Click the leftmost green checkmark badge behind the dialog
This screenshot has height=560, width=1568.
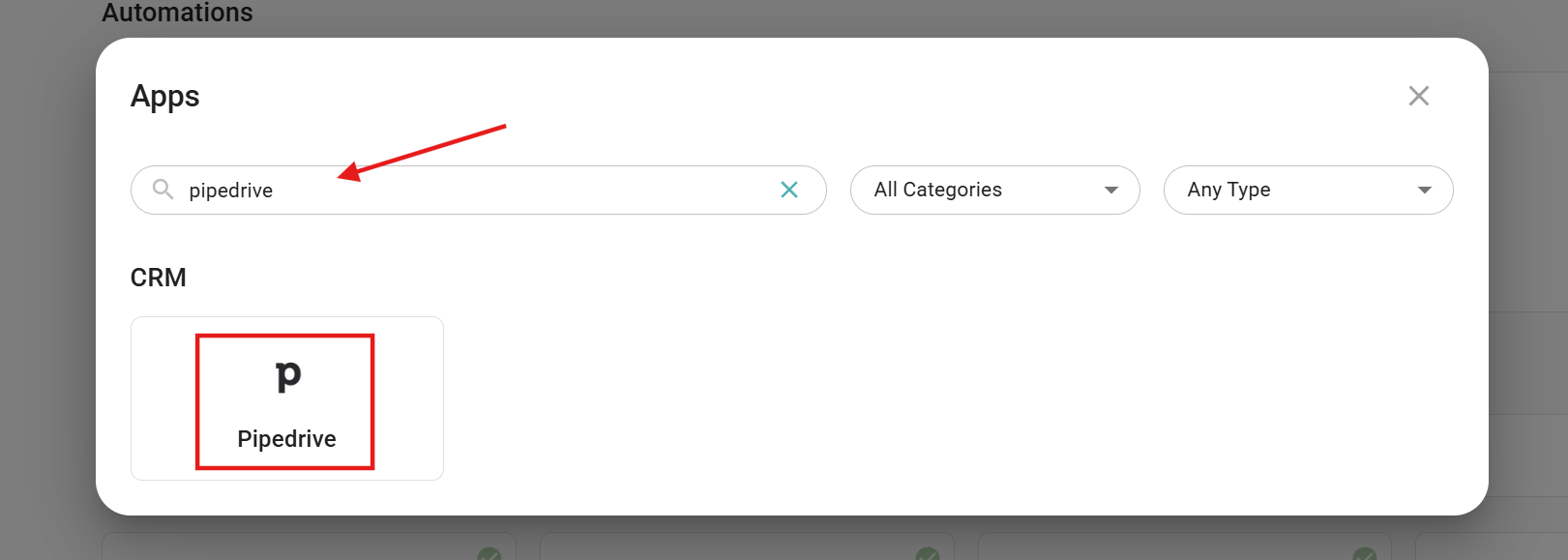pyautogui.click(x=489, y=553)
